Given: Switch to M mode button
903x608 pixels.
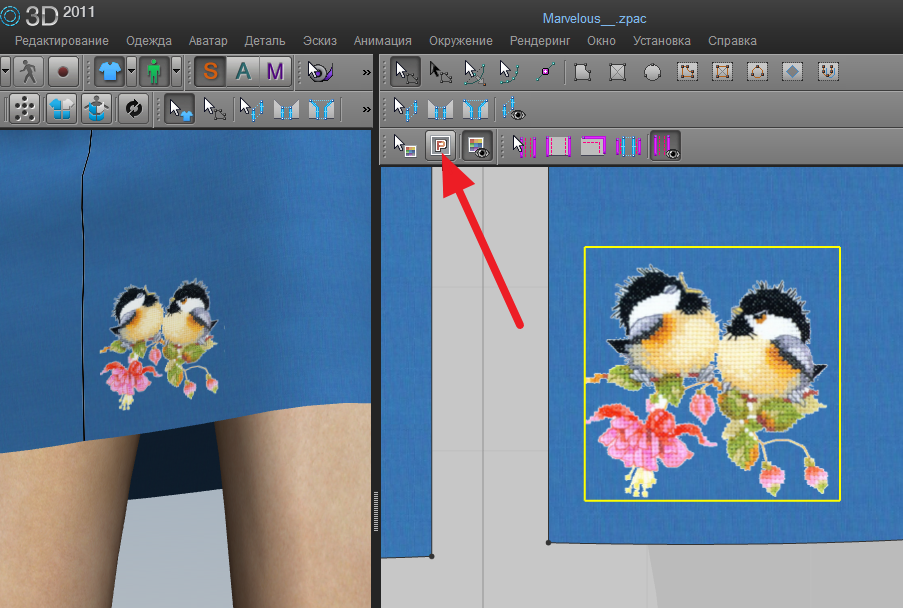Looking at the screenshot, I should (274, 72).
